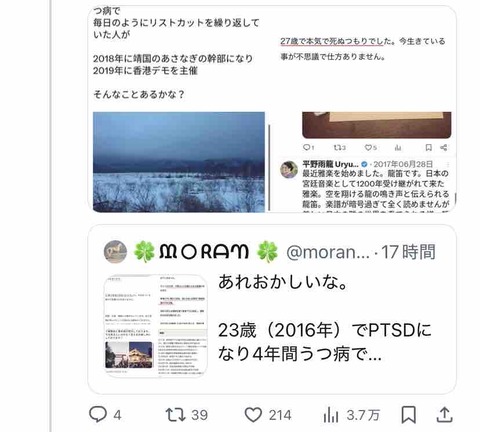View analytics via the bar chart icon

click(x=330, y=415)
